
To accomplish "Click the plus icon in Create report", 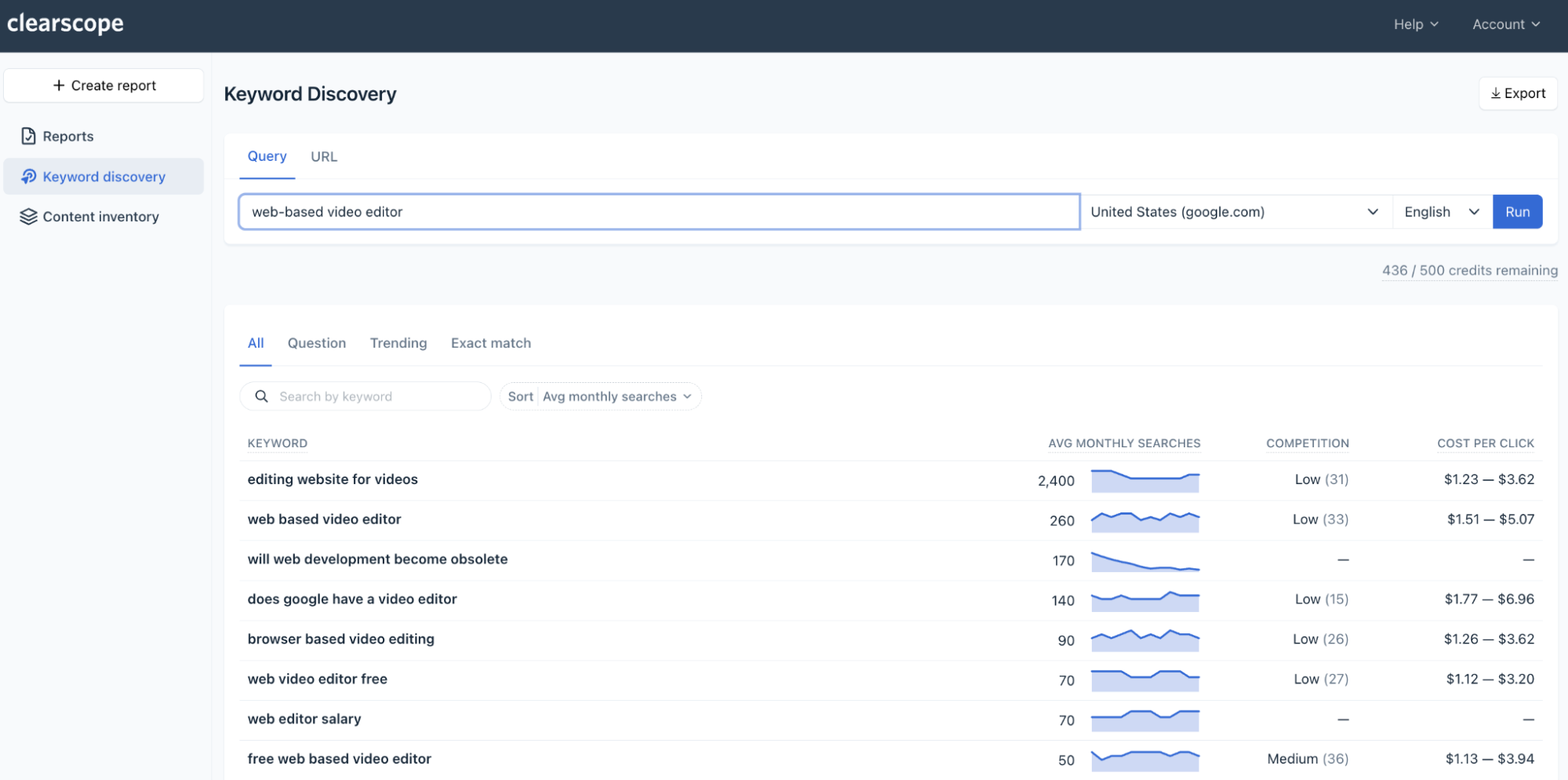I will point(59,86).
